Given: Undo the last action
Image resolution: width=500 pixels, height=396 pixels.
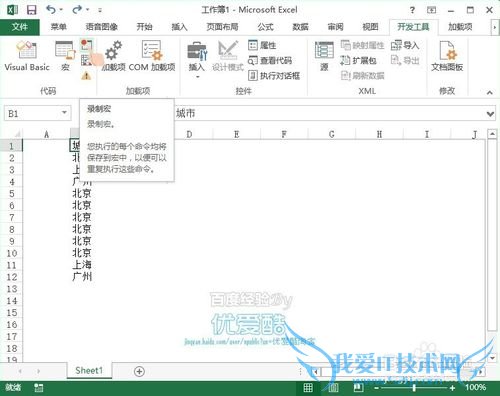Looking at the screenshot, I should click(x=51, y=10).
